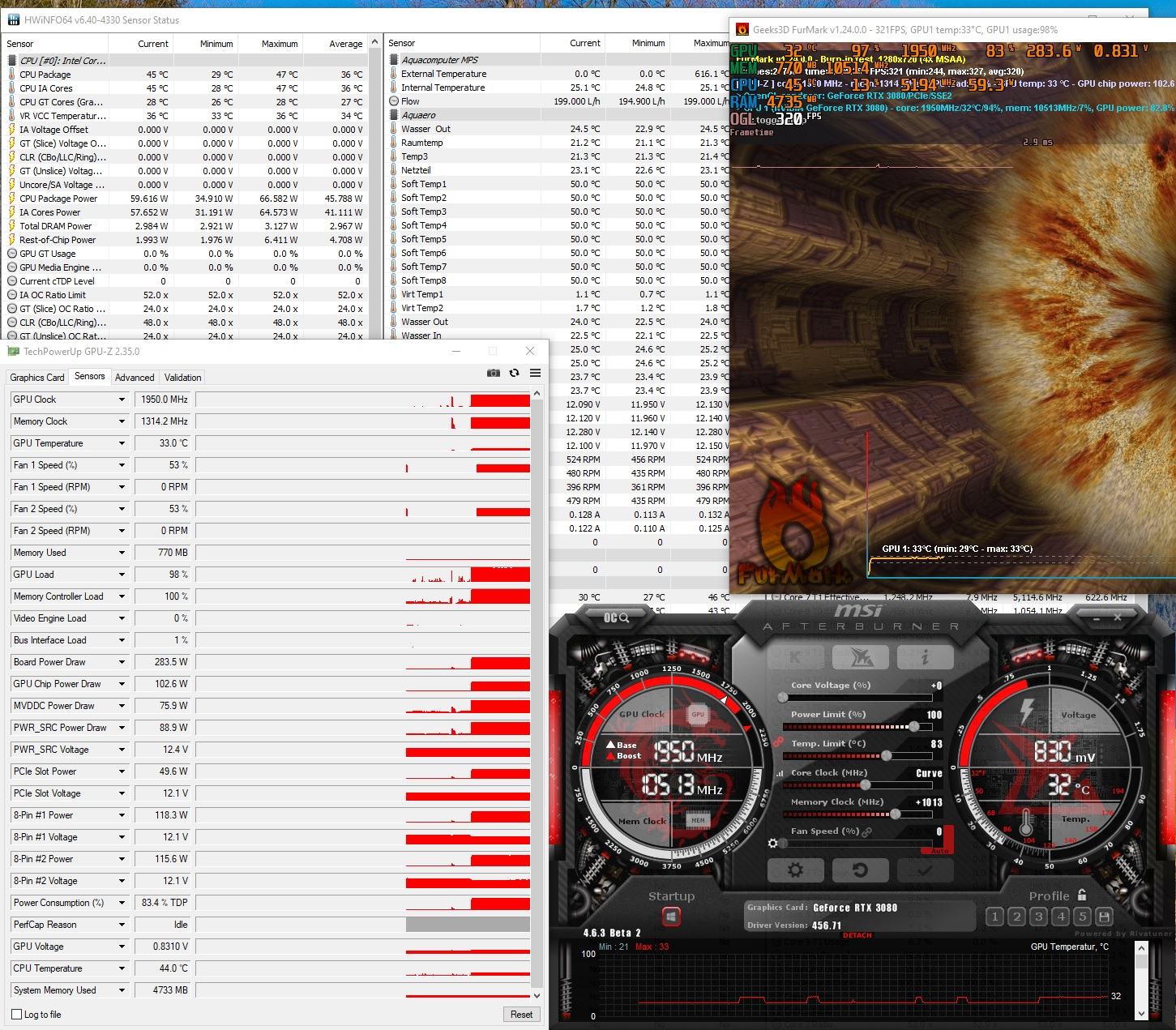
Task: Click HWiNFO Average column header
Action: click(336, 44)
